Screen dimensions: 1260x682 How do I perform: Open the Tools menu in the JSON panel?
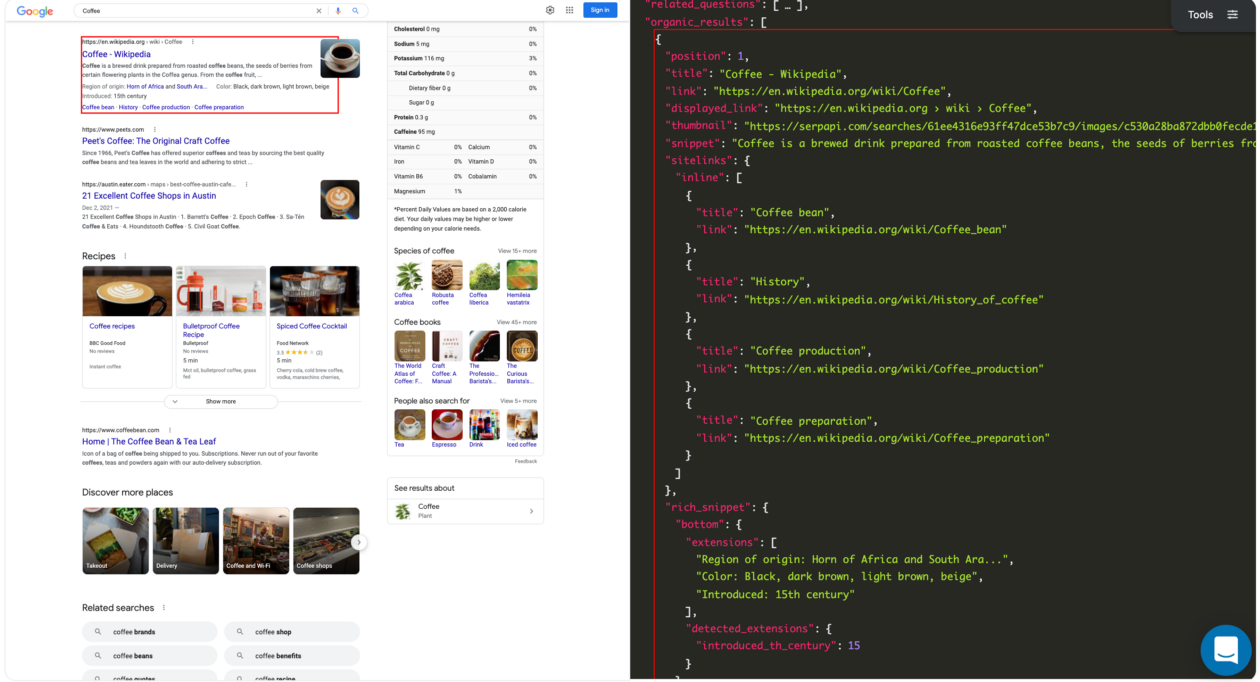(x=1212, y=15)
